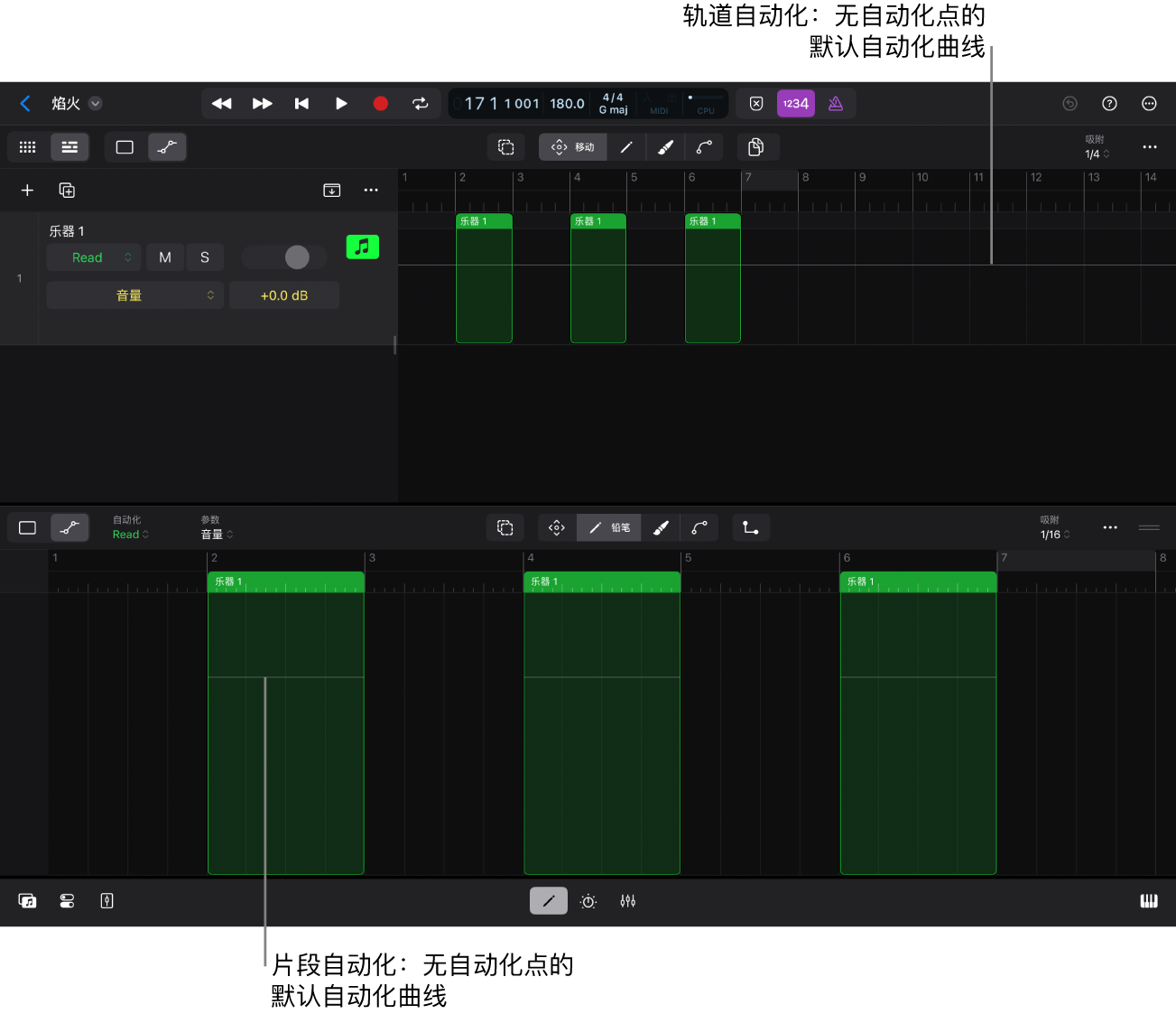Show the piano keyboard icon at bottom right
The height and width of the screenshot is (1014, 1176).
(1148, 901)
